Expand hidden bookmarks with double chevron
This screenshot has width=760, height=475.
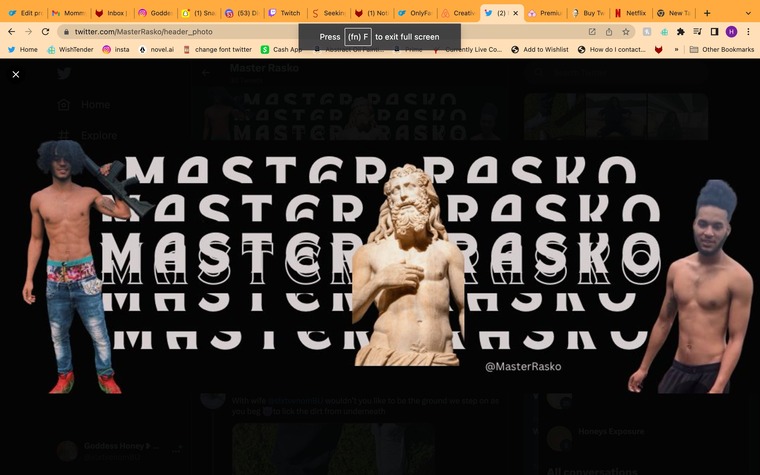(676, 49)
